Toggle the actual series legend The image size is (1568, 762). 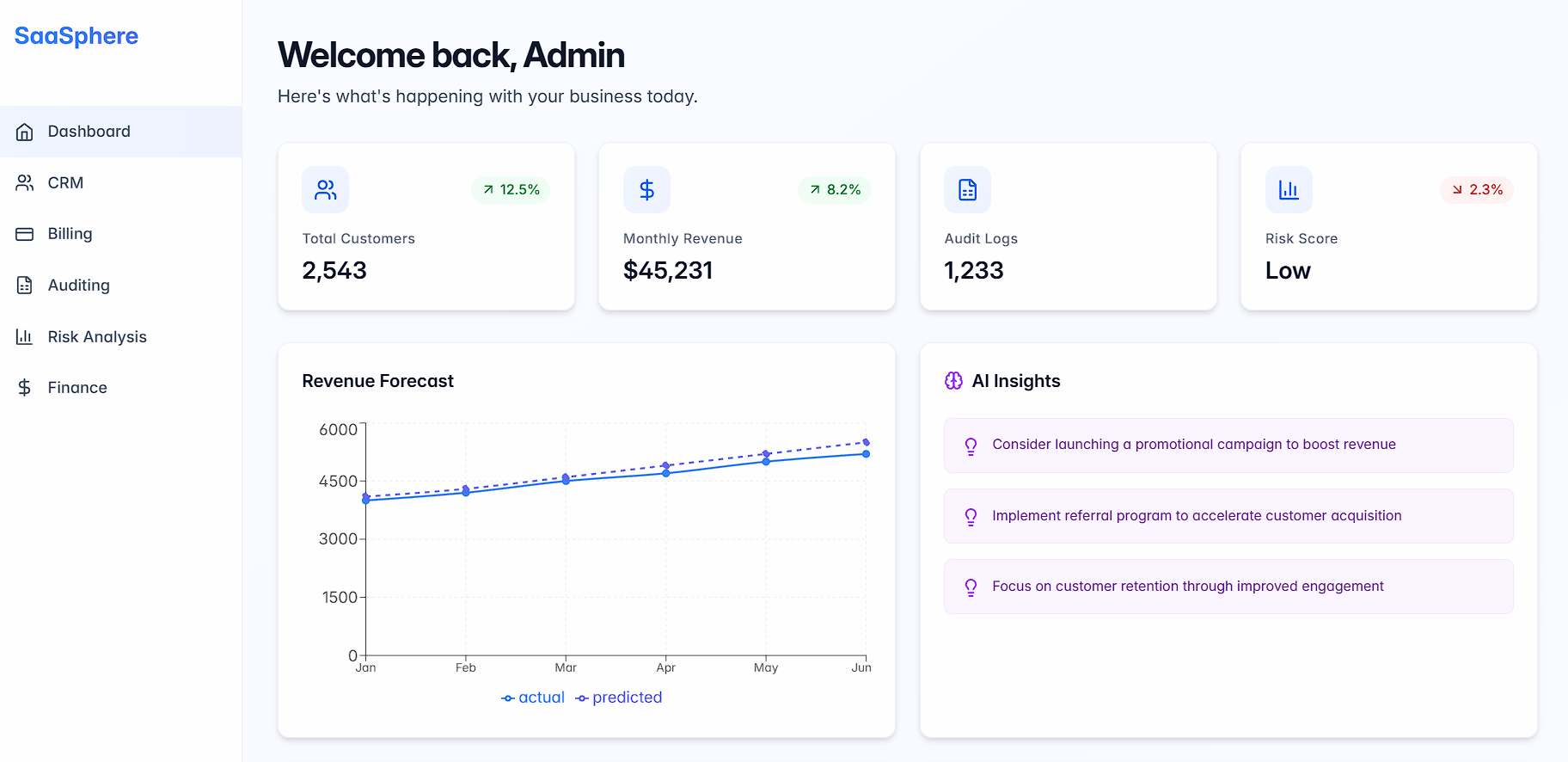tap(533, 697)
